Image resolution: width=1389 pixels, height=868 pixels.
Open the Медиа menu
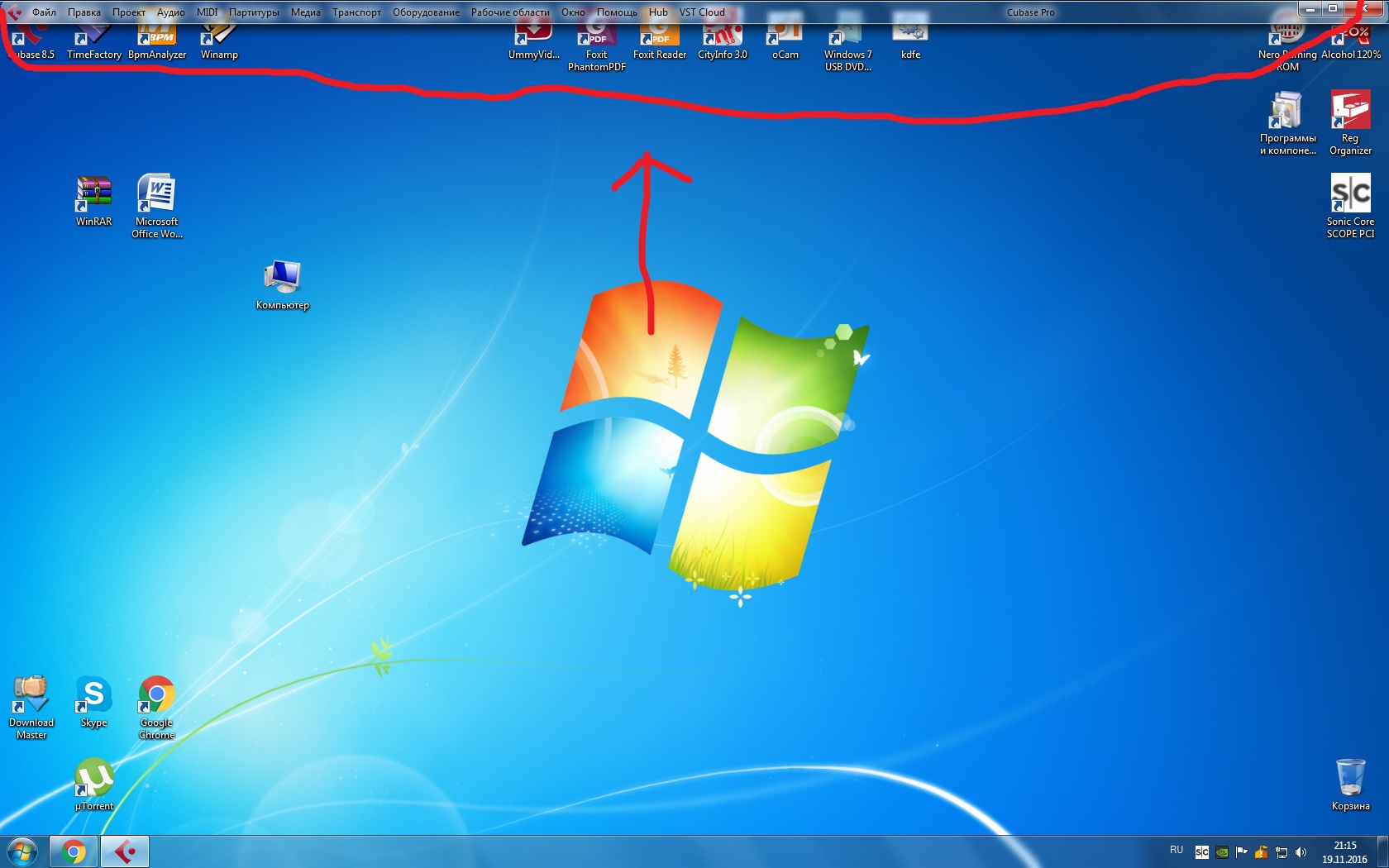(305, 12)
